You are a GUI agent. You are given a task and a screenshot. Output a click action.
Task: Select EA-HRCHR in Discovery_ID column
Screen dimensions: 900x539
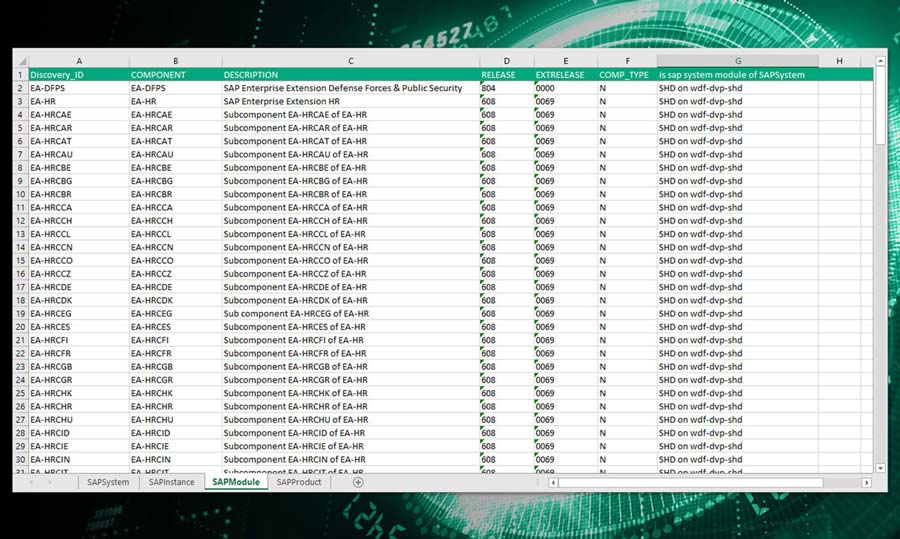point(79,406)
